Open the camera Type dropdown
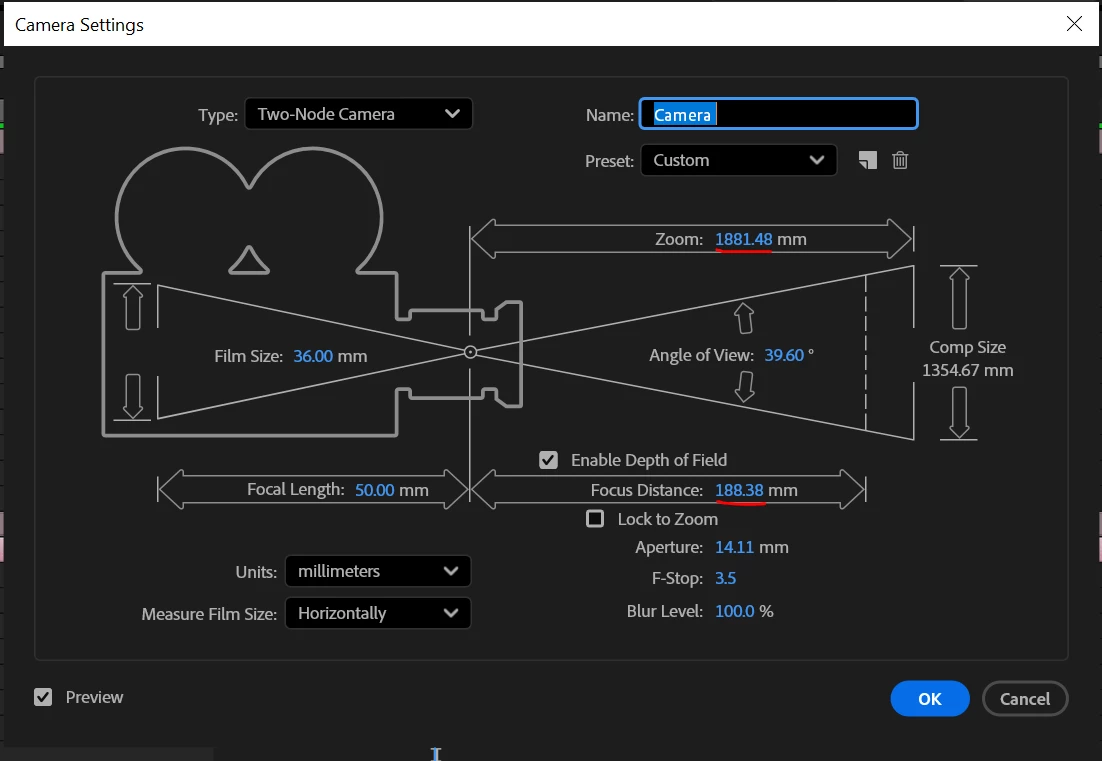This screenshot has height=761, width=1102. click(358, 114)
